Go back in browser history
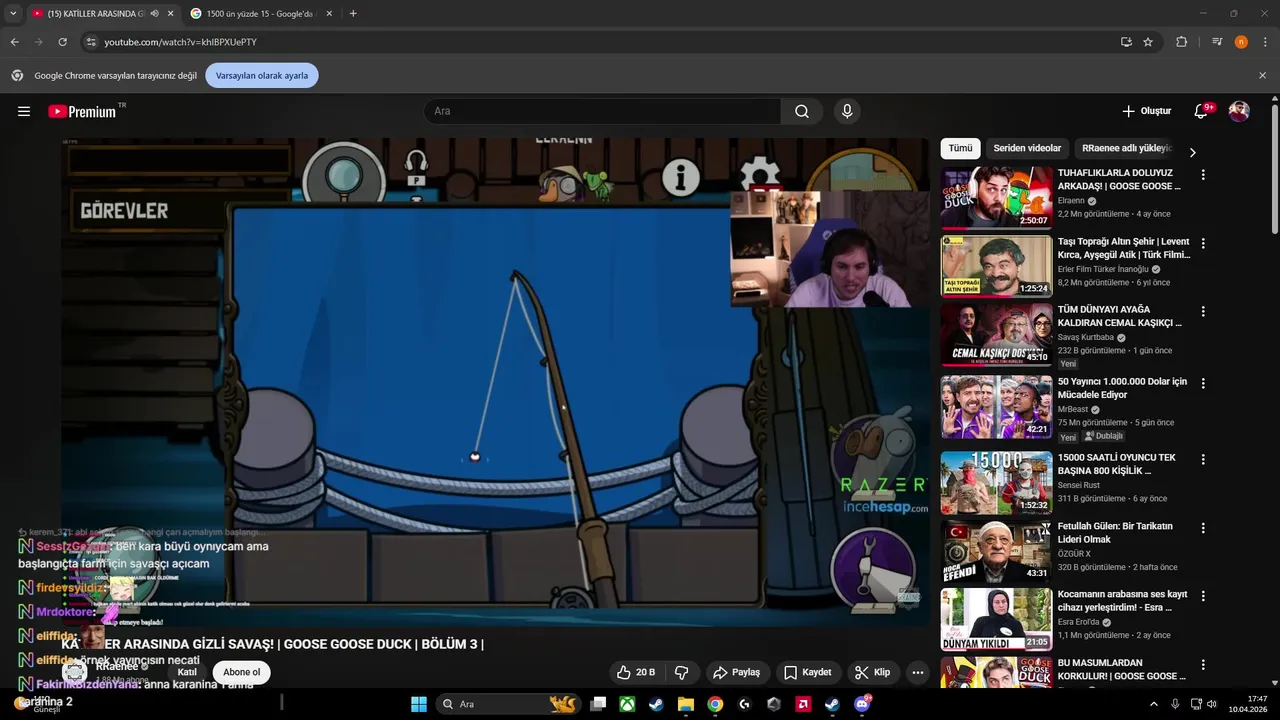 click(x=14, y=42)
